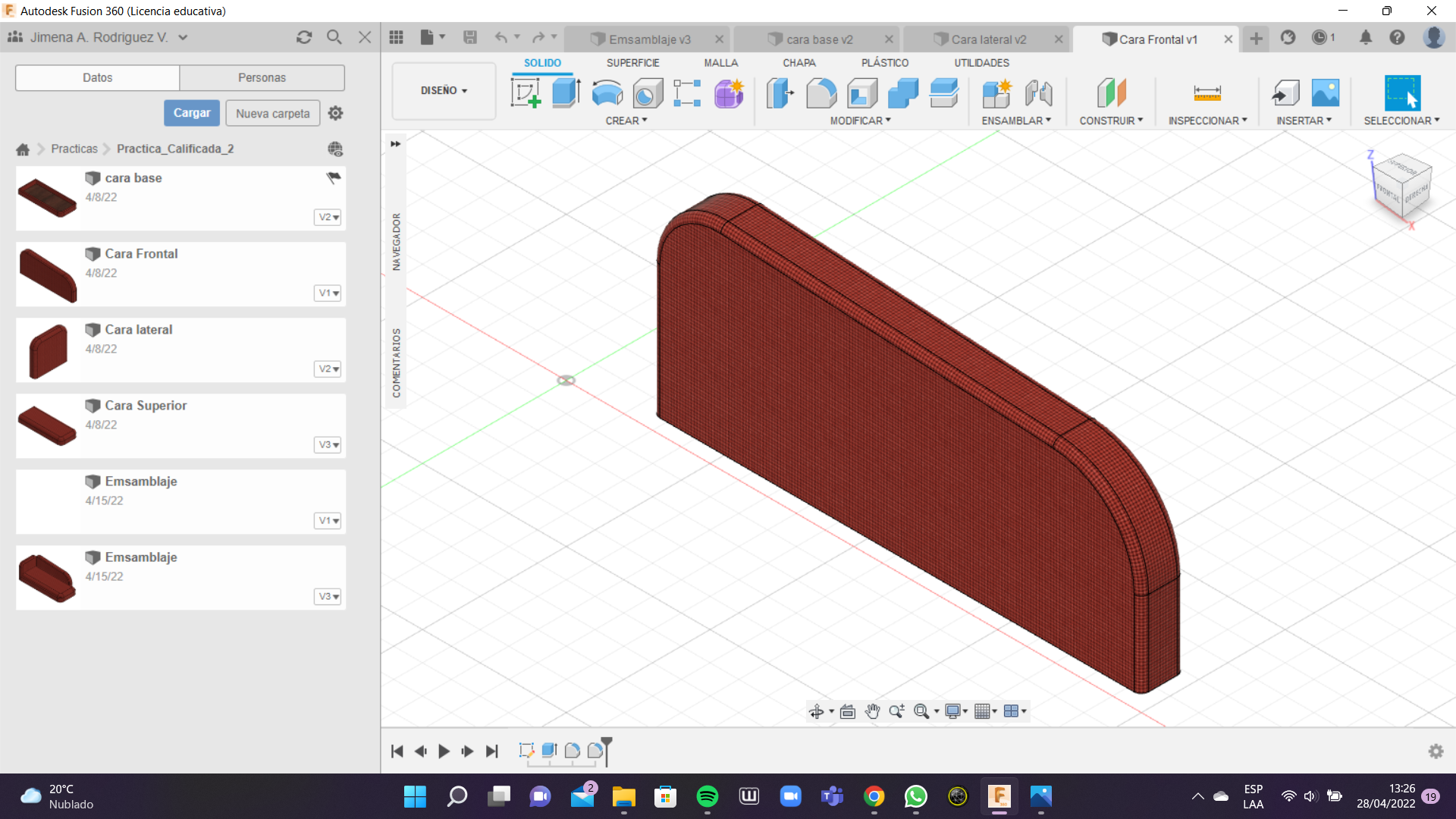Image resolution: width=1456 pixels, height=819 pixels.
Task: Click the Save icon
Action: click(470, 37)
